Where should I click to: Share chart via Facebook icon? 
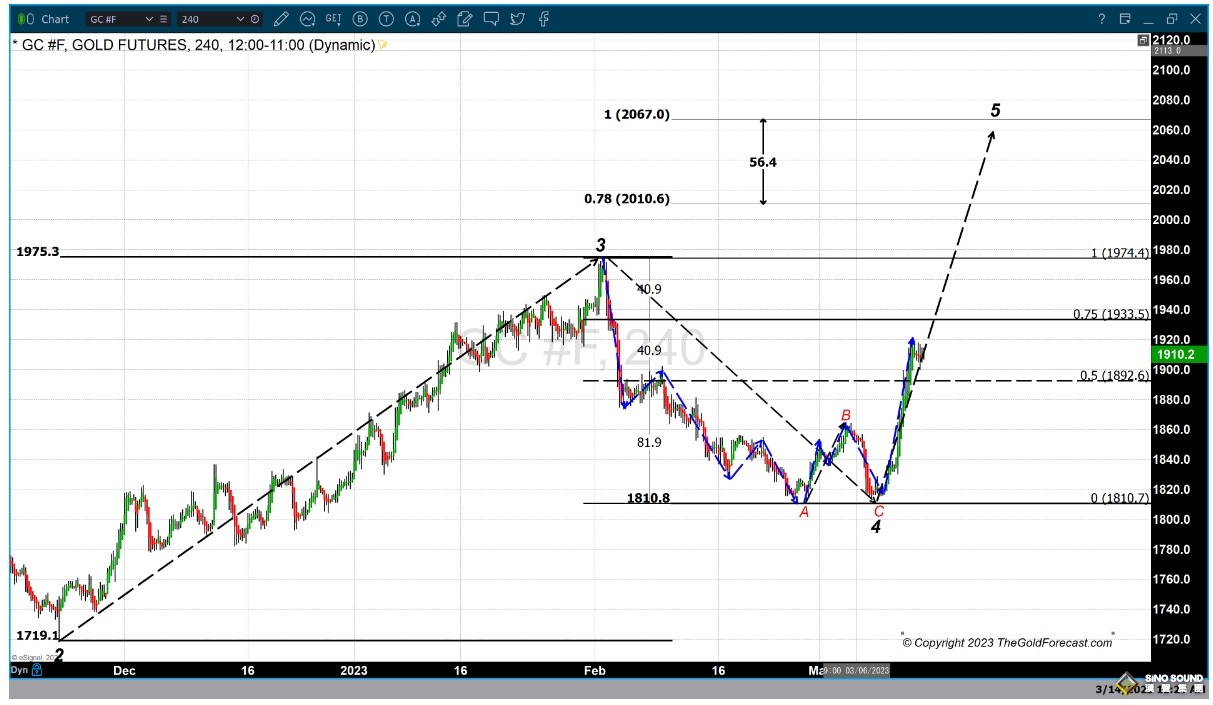tap(542, 19)
